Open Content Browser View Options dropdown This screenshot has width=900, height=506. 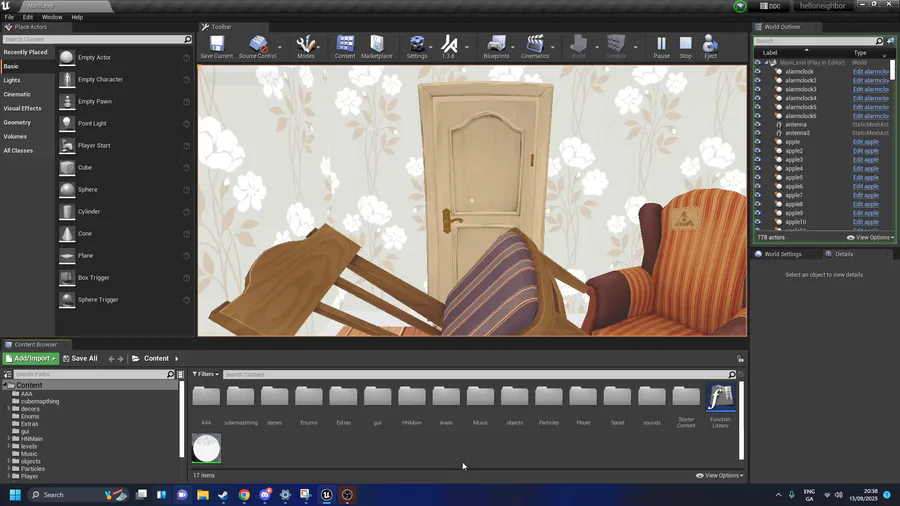click(x=719, y=476)
